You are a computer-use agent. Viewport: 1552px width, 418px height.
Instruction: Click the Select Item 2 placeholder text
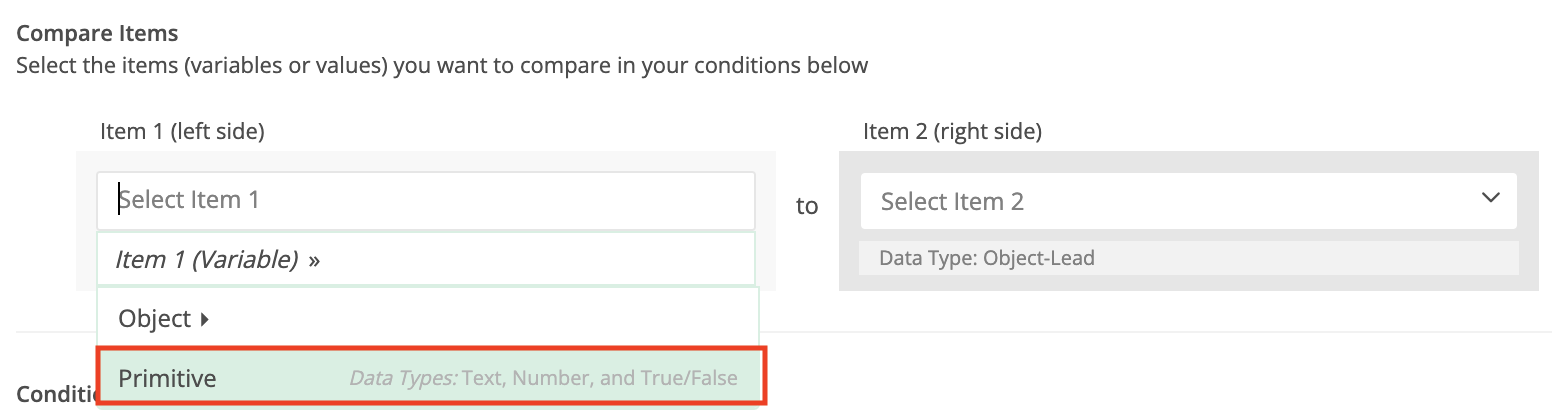pyautogui.click(x=952, y=201)
